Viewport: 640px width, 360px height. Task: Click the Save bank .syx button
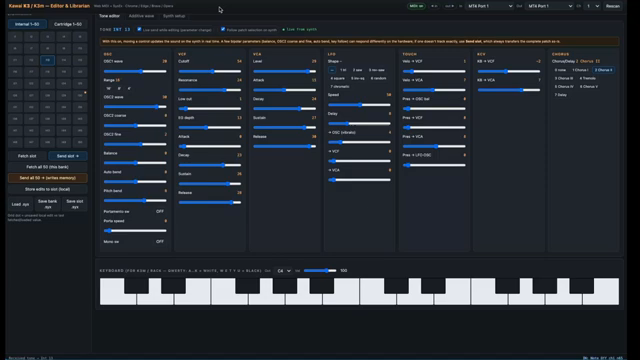(x=47, y=204)
